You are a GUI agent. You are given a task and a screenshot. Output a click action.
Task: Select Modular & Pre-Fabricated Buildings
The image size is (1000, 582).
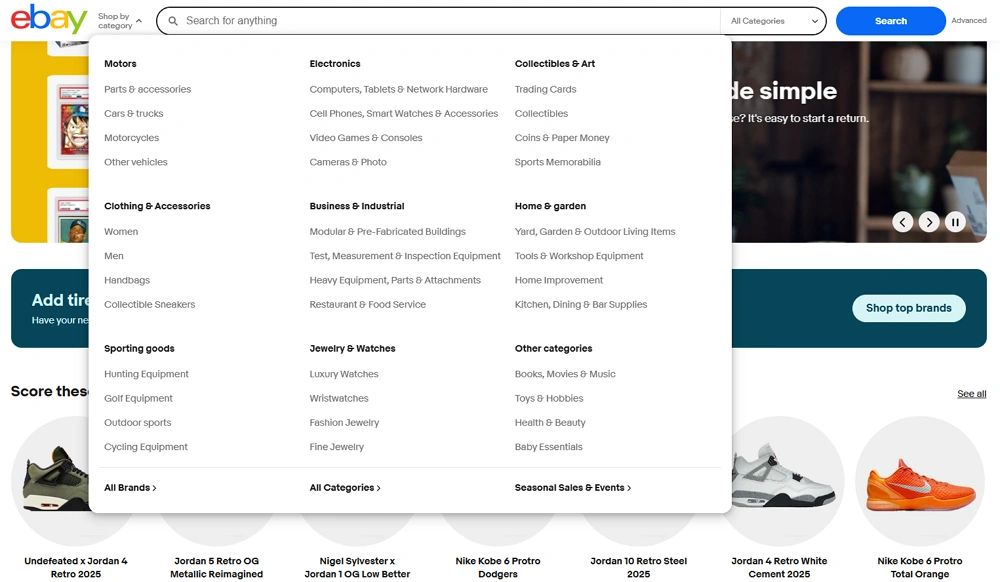pos(387,231)
